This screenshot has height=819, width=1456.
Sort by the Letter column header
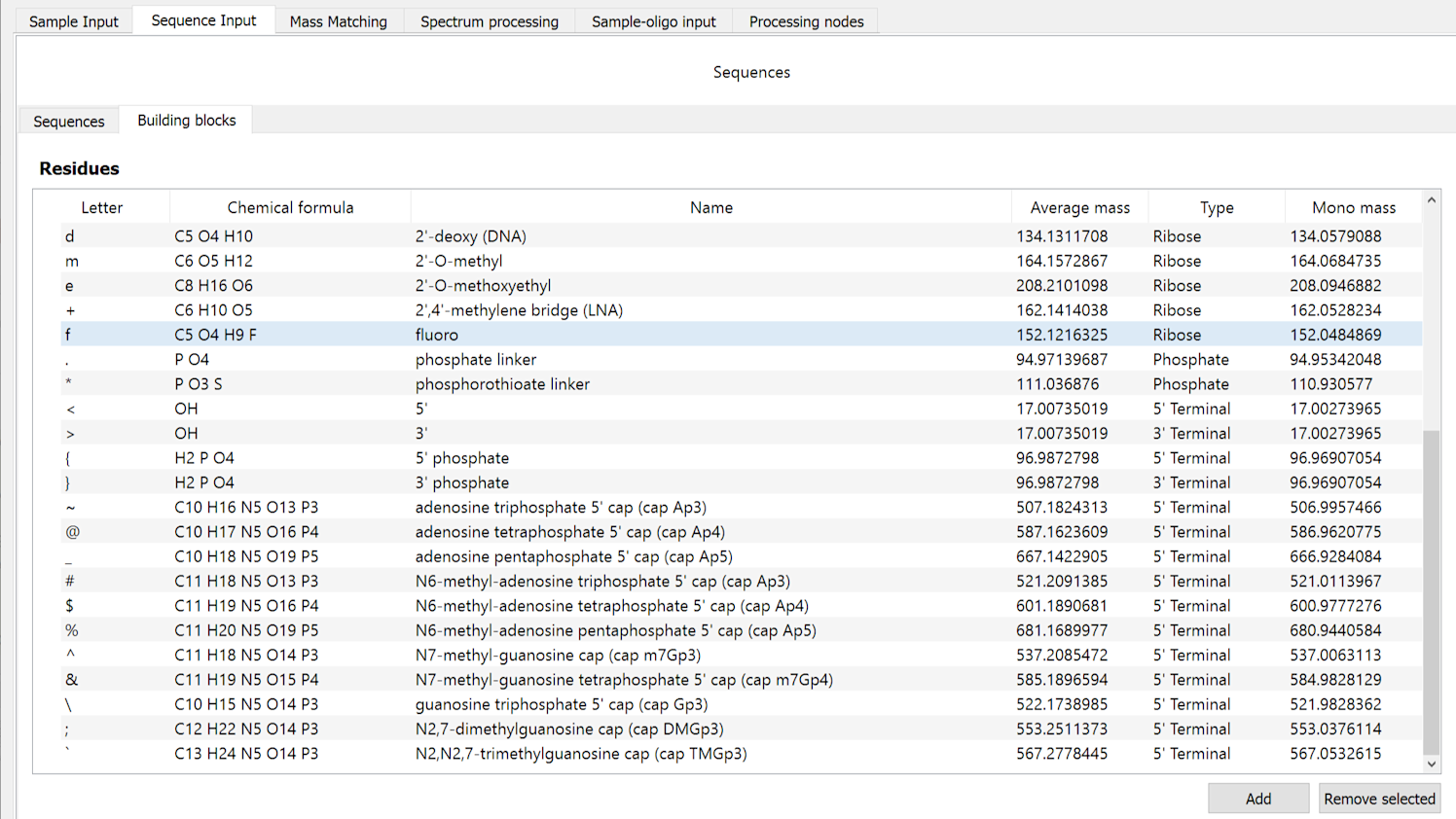coord(101,207)
